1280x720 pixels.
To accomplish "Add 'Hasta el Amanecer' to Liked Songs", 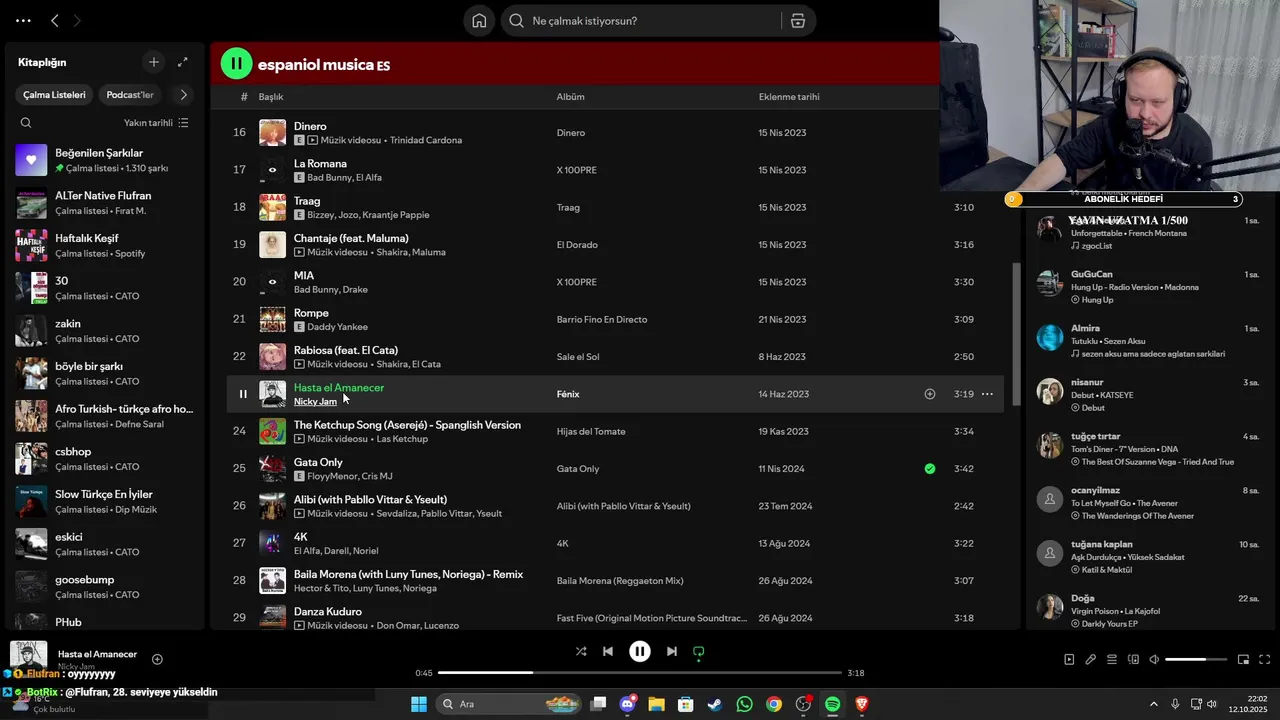I will click(x=930, y=394).
